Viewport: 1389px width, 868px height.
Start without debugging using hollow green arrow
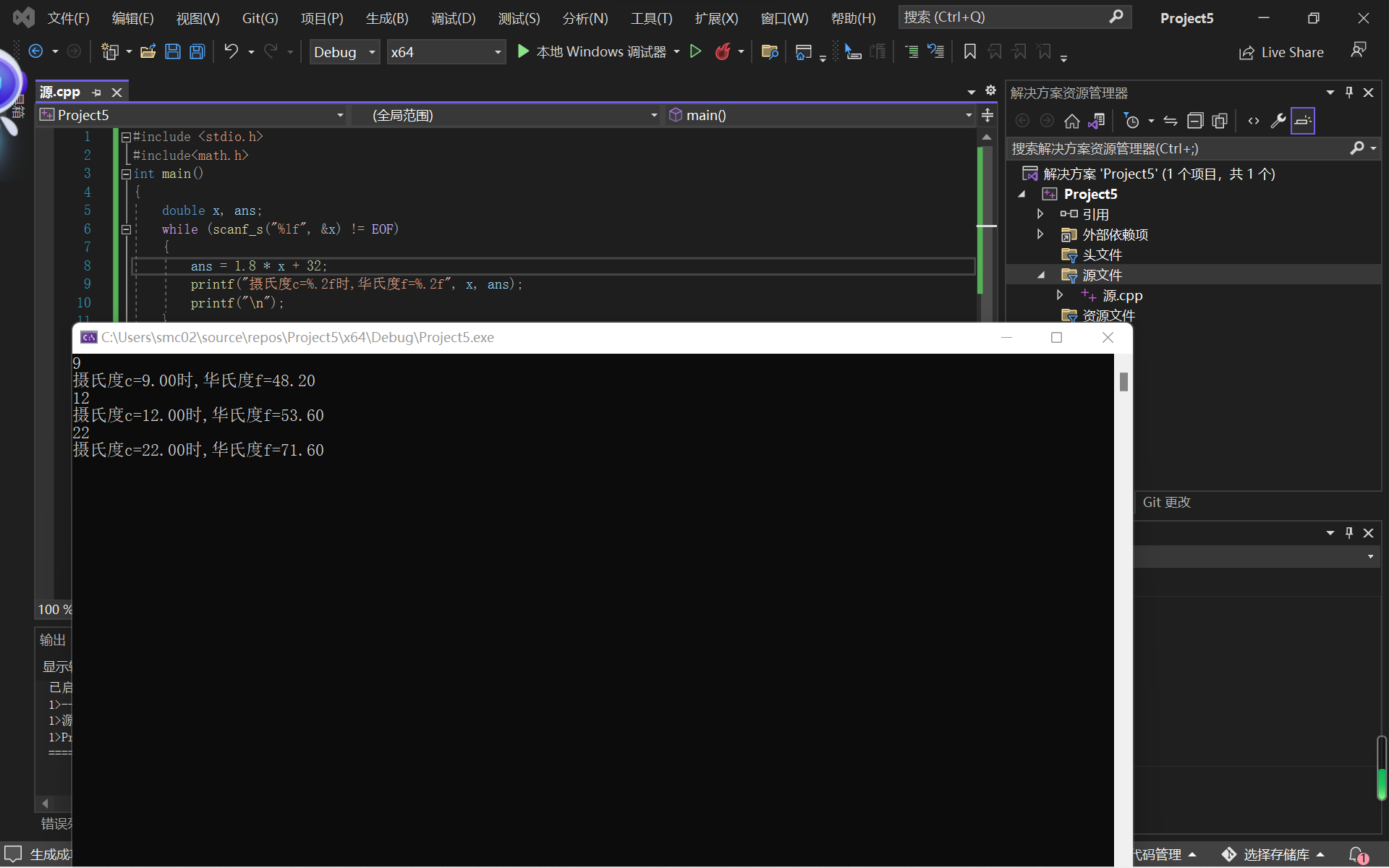[695, 51]
